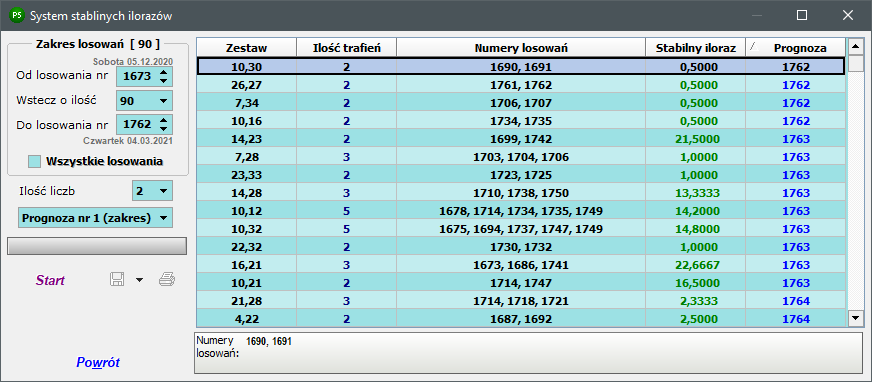Click the cell 1703, 1704, 1706
Image resolution: width=872 pixels, height=382 pixels.
[521, 157]
